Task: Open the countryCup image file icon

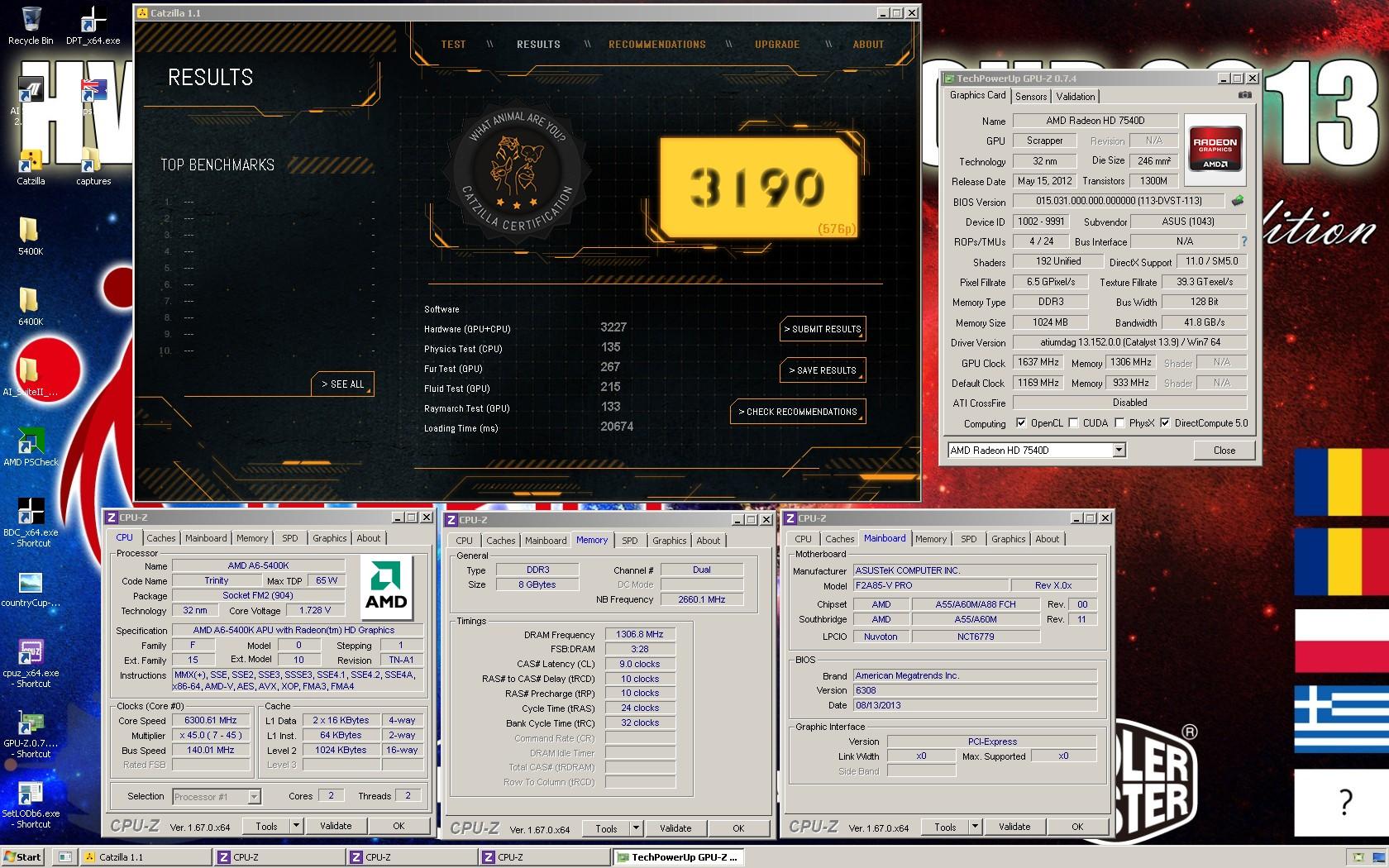Action: pos(31,589)
